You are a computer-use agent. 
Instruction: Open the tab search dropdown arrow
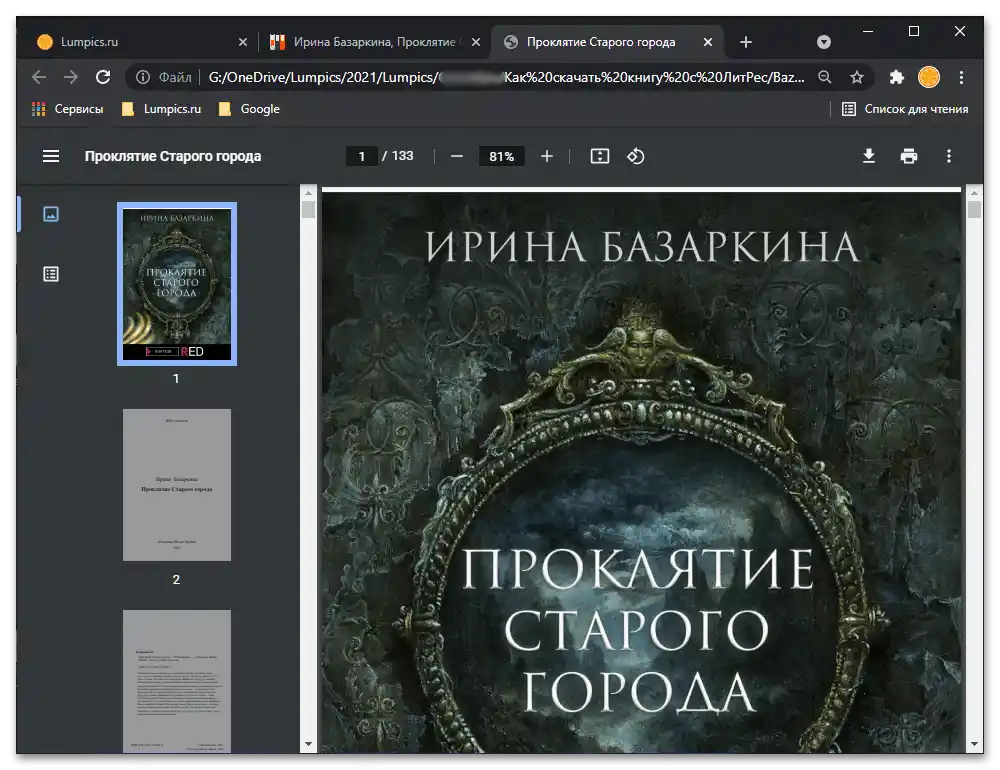(824, 42)
